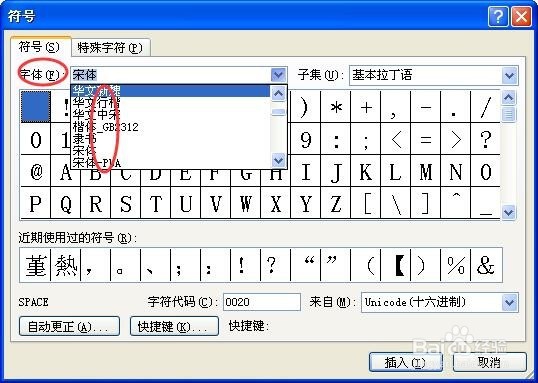Pick recently used full stop 。
The width and height of the screenshot is (538, 383).
point(126,265)
